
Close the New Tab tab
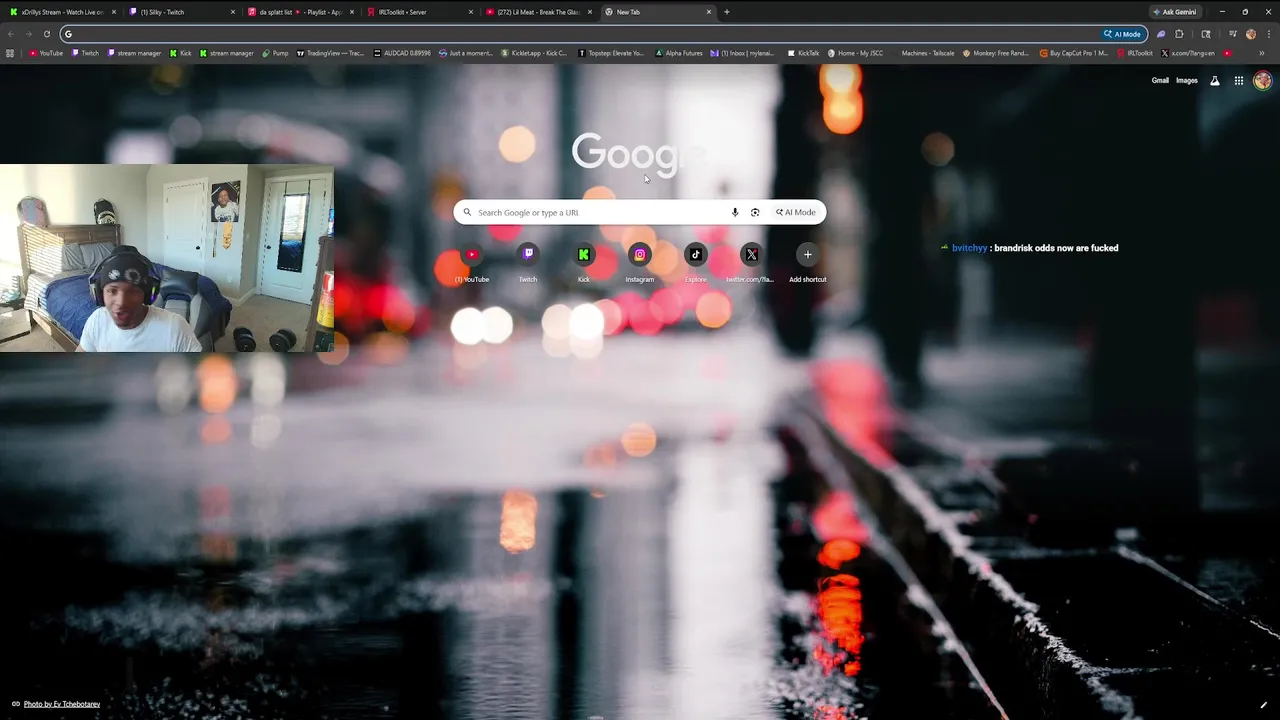tap(709, 12)
